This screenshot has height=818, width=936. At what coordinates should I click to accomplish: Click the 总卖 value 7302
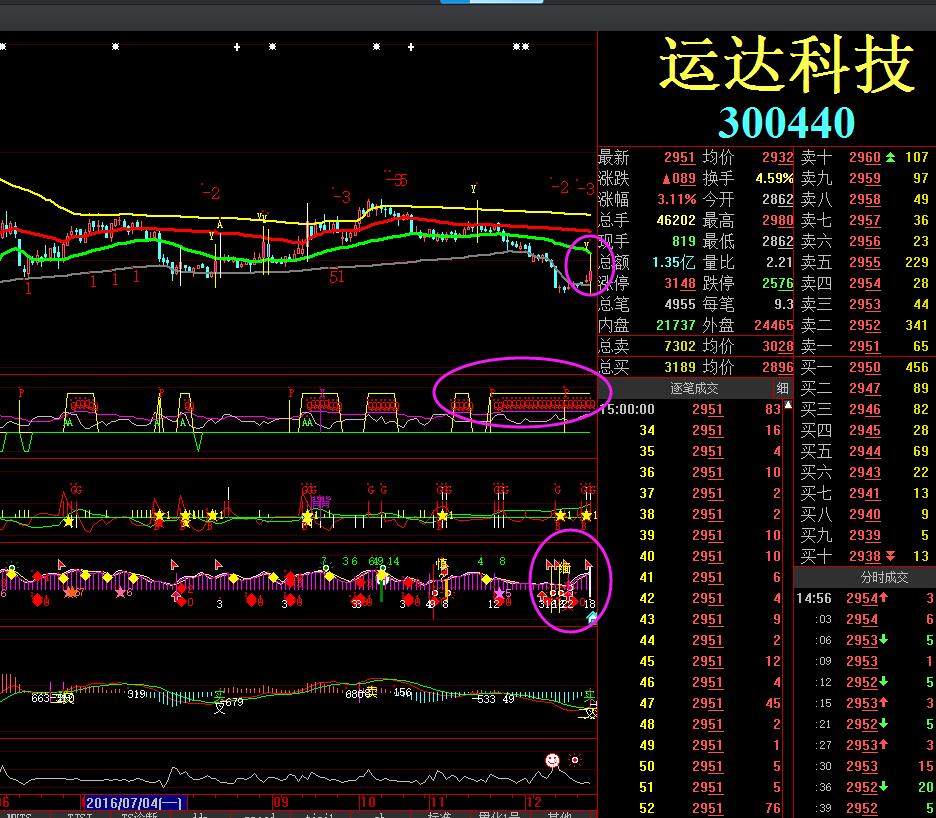click(x=680, y=346)
